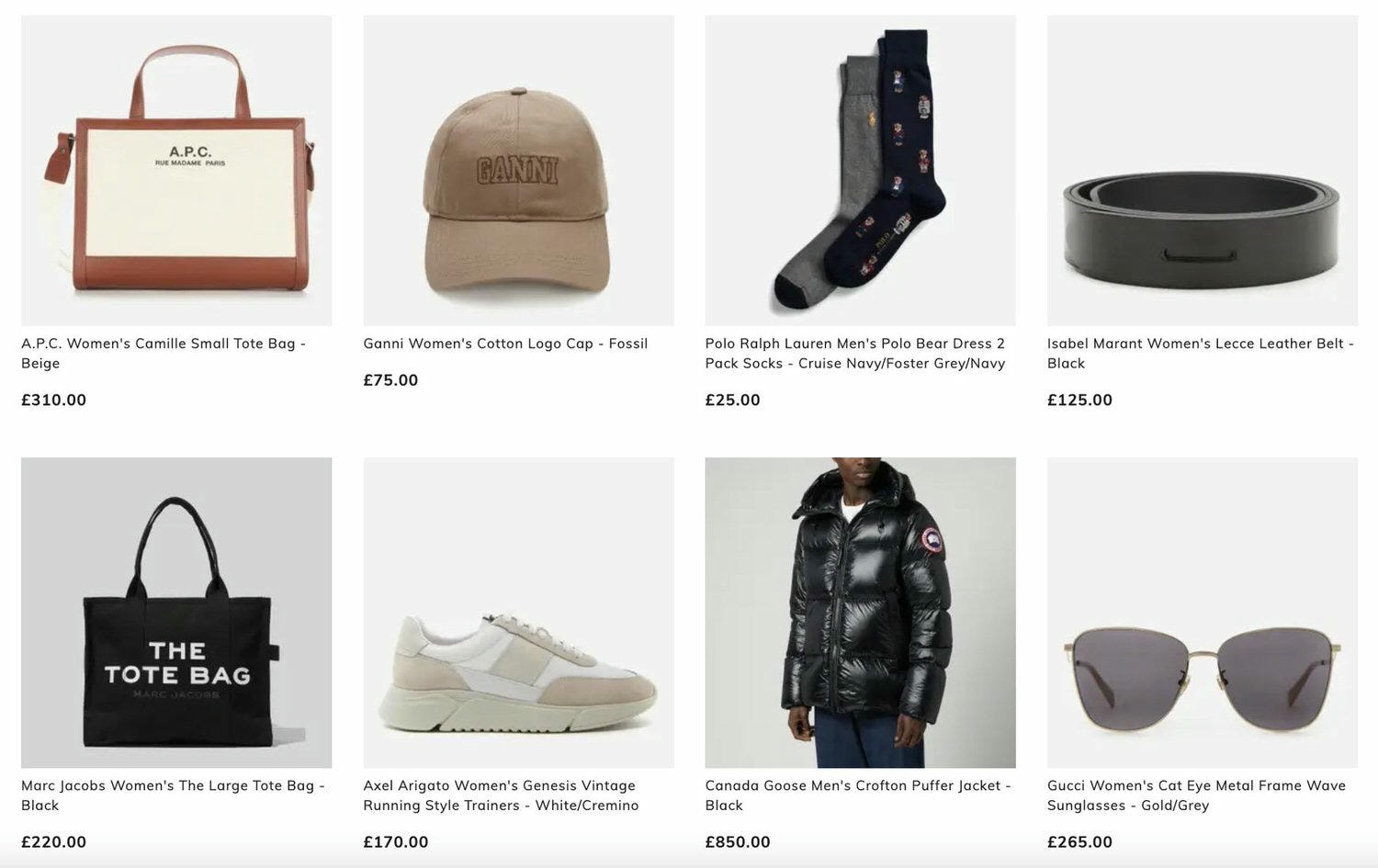View the Polo Bear socks product image
This screenshot has height=868, width=1378.
[x=860, y=170]
